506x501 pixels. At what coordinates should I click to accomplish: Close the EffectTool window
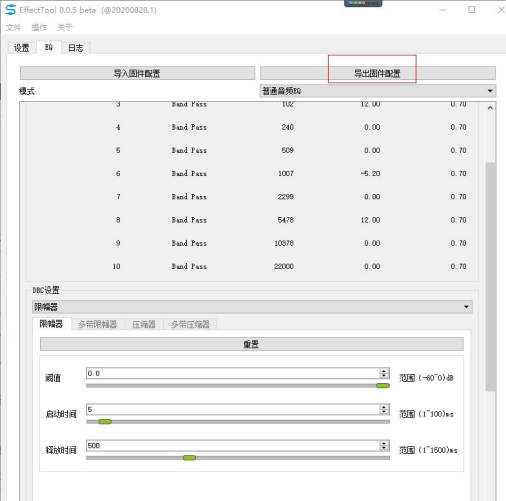(x=501, y=10)
